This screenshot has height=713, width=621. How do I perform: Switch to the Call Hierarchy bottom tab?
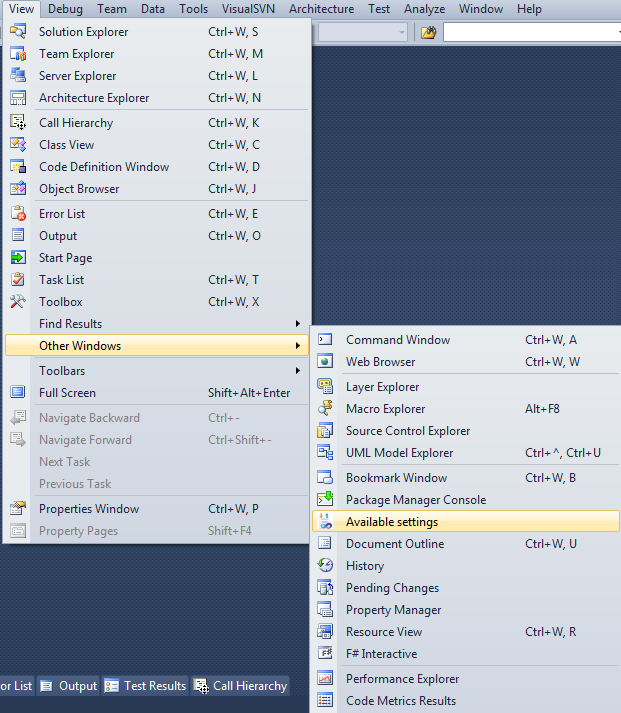click(x=241, y=686)
